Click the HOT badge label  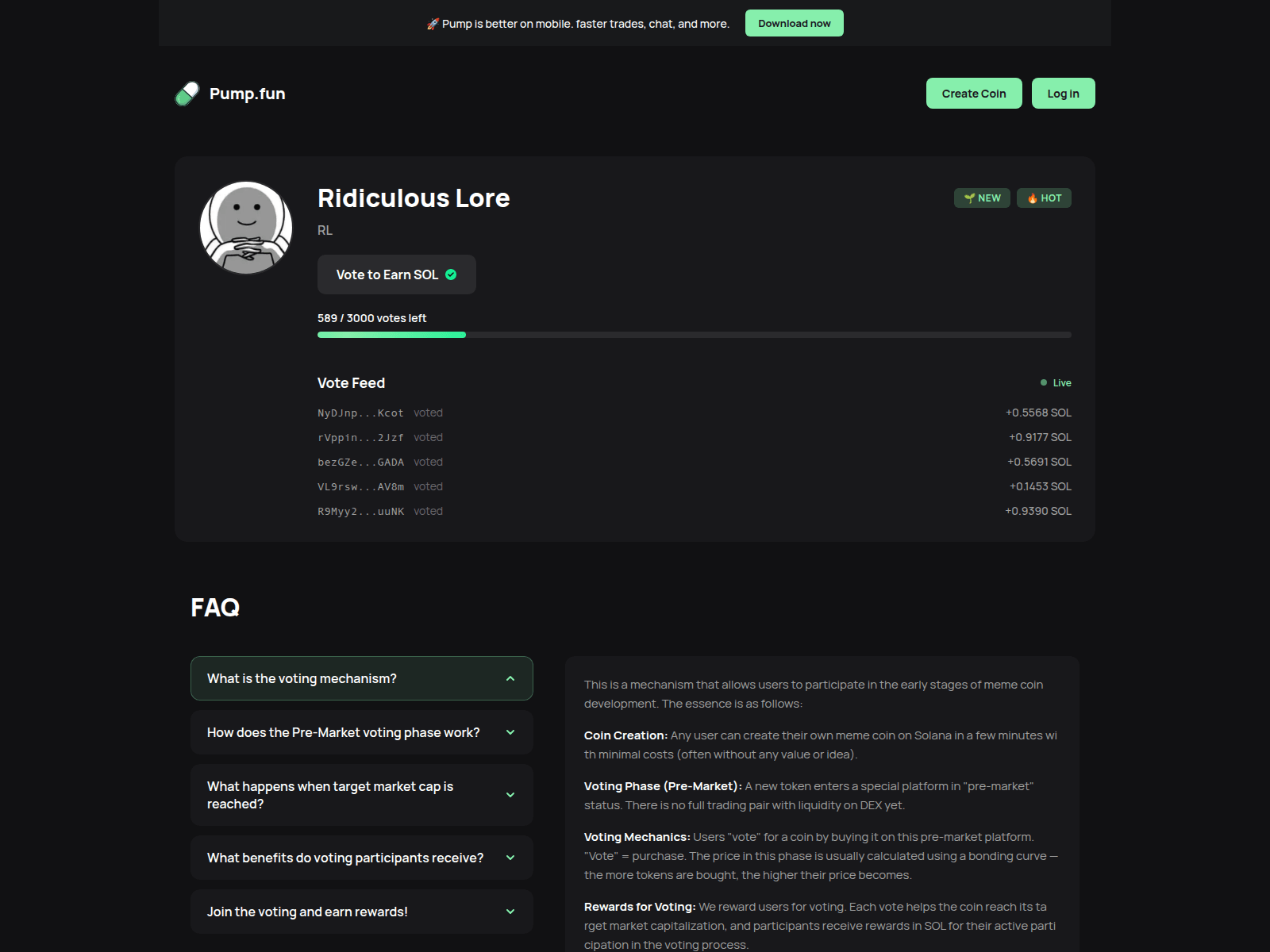(1044, 198)
